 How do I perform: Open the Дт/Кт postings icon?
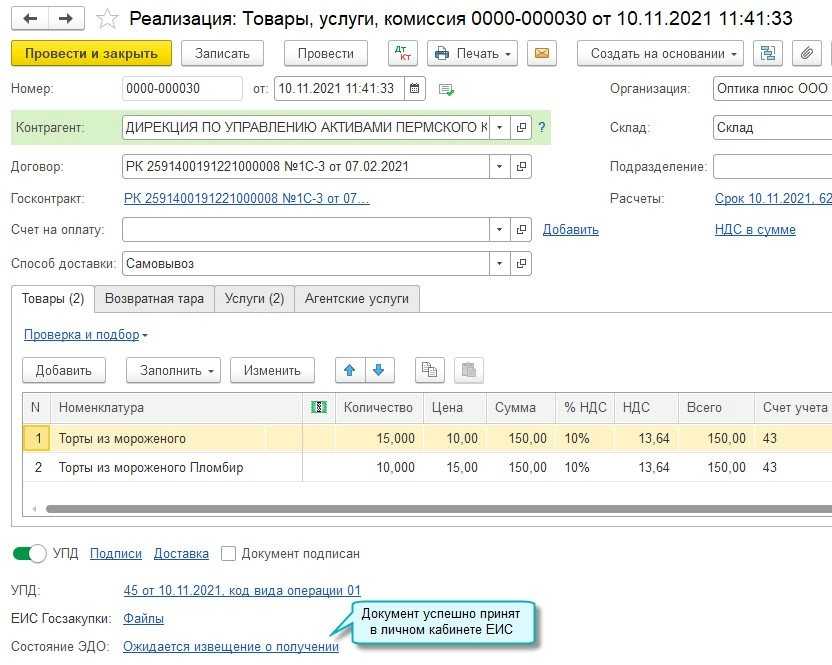tap(402, 53)
